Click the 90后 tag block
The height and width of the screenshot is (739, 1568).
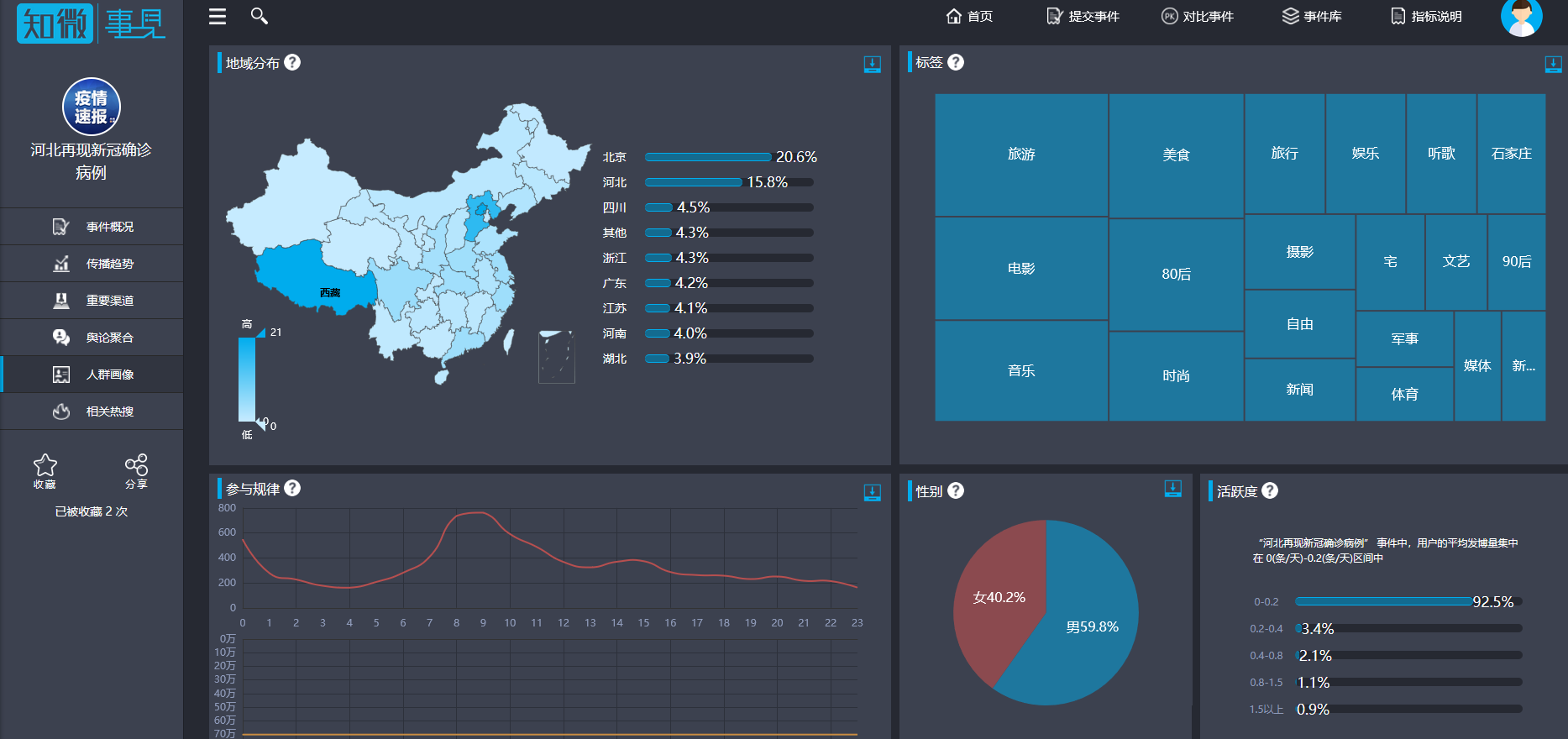point(1516,262)
